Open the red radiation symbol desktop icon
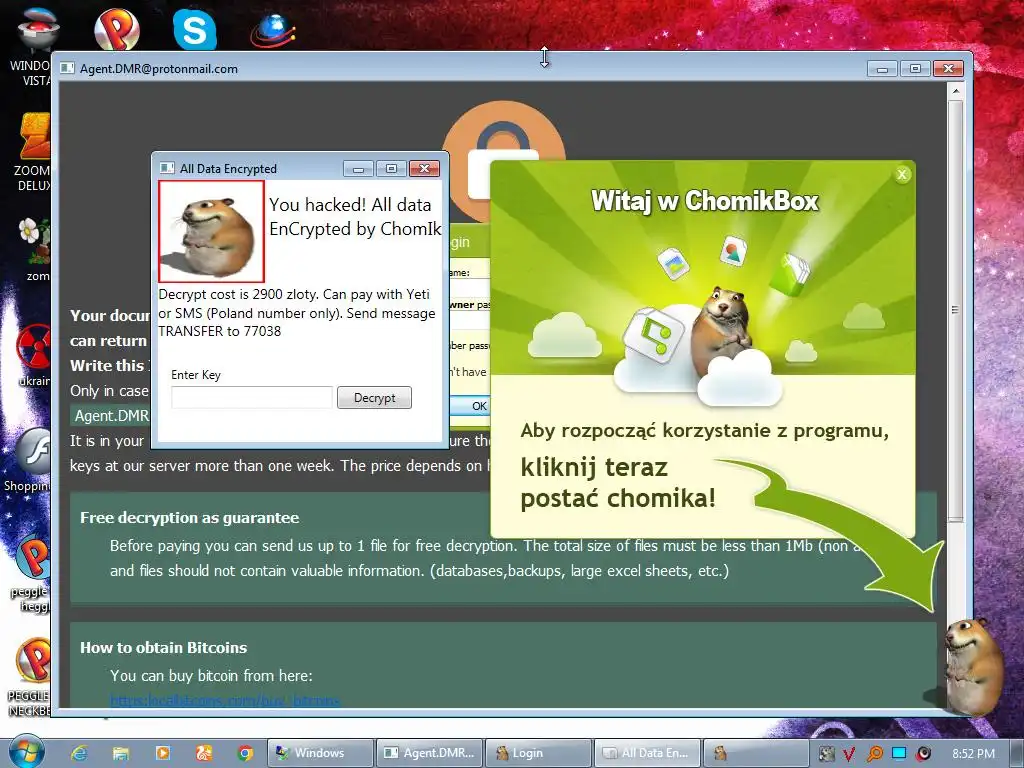Image resolution: width=1024 pixels, height=768 pixels. click(x=34, y=346)
